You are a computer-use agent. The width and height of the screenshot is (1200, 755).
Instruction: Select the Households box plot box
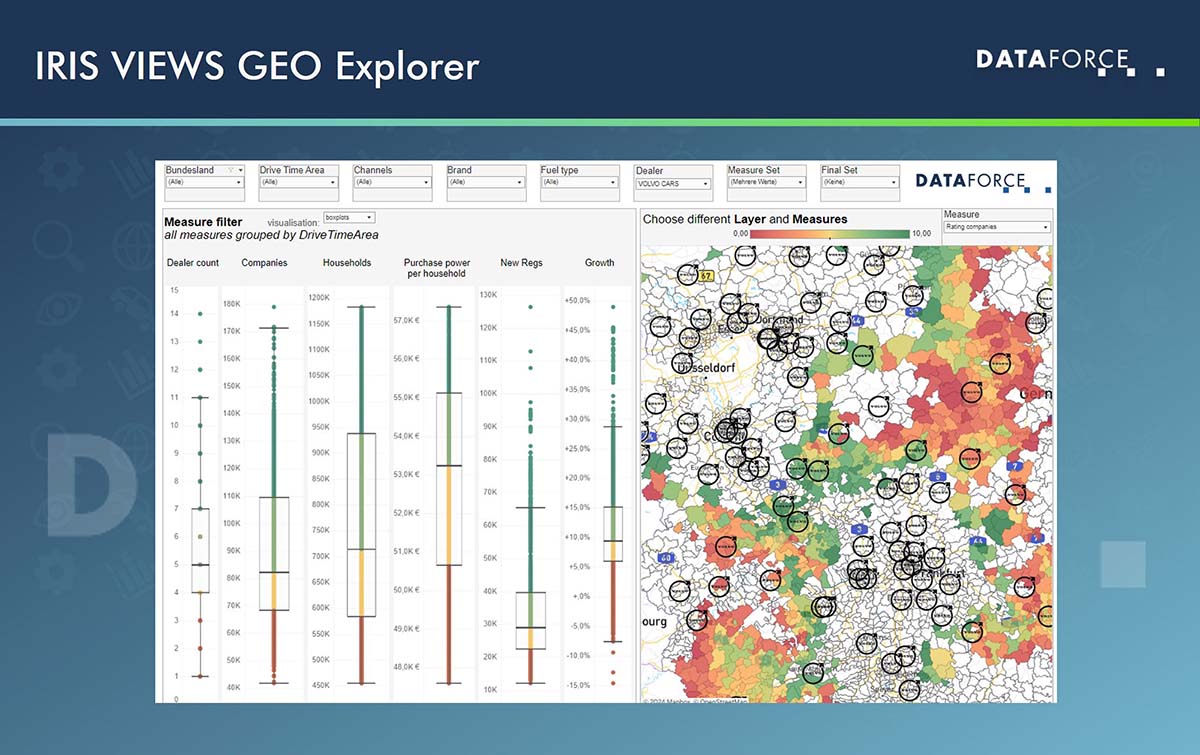[x=361, y=525]
